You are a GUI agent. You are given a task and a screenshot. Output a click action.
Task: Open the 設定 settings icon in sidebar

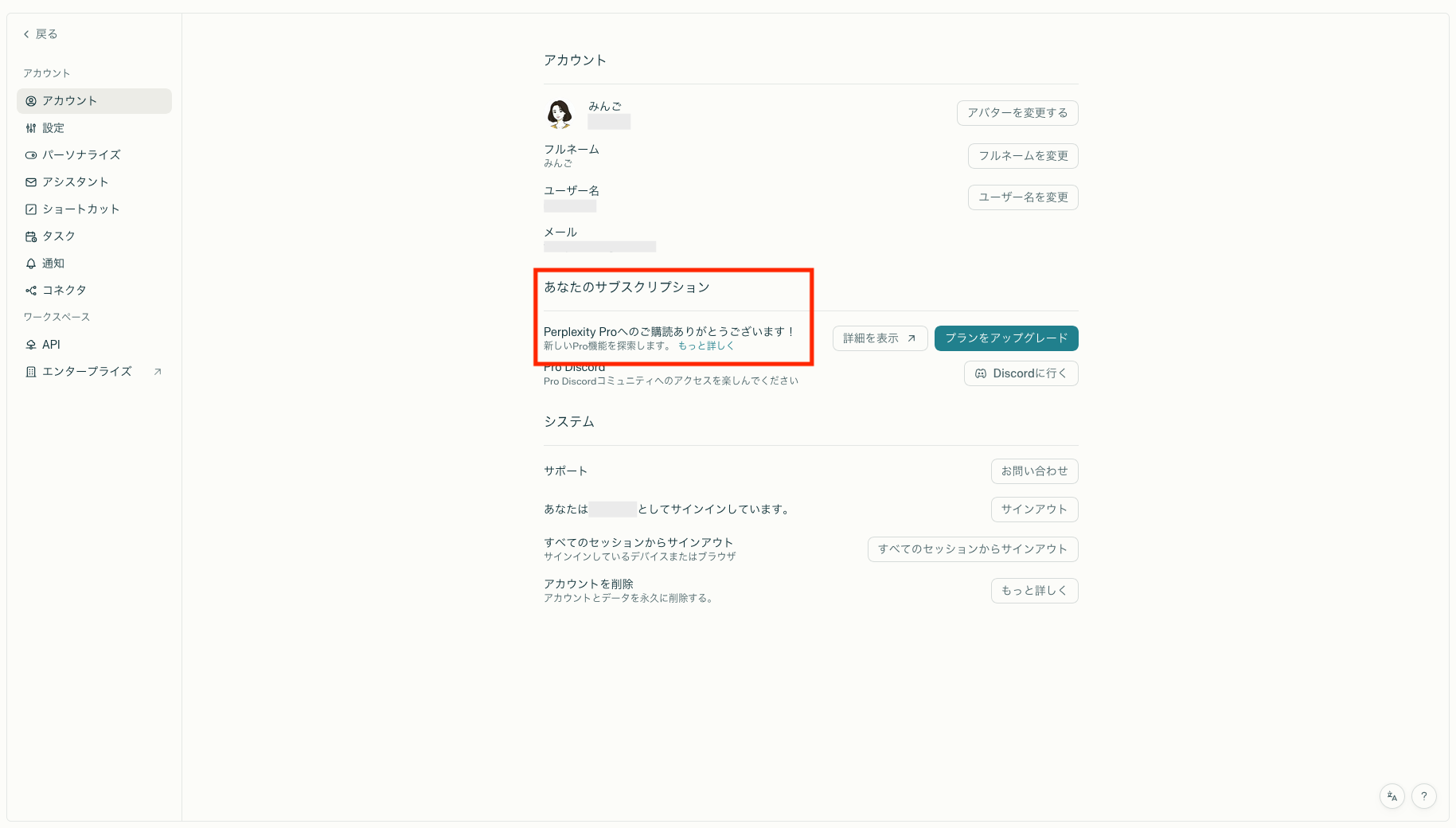[31, 127]
